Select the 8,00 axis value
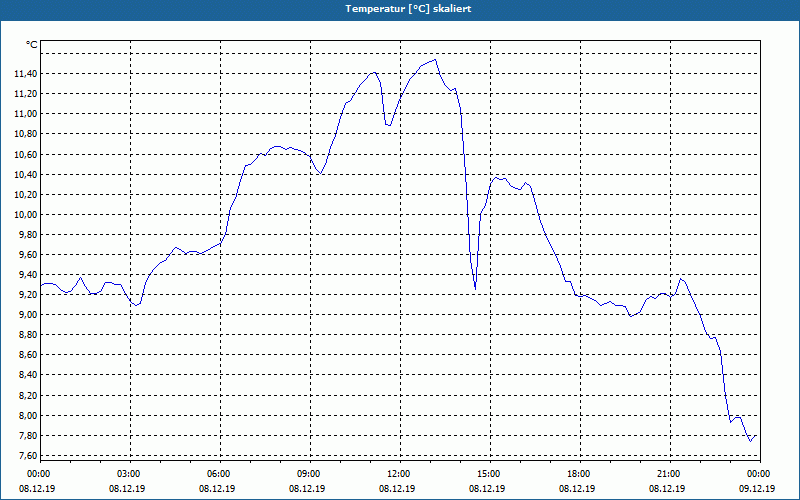The width and height of the screenshot is (800, 500). [x=28, y=415]
